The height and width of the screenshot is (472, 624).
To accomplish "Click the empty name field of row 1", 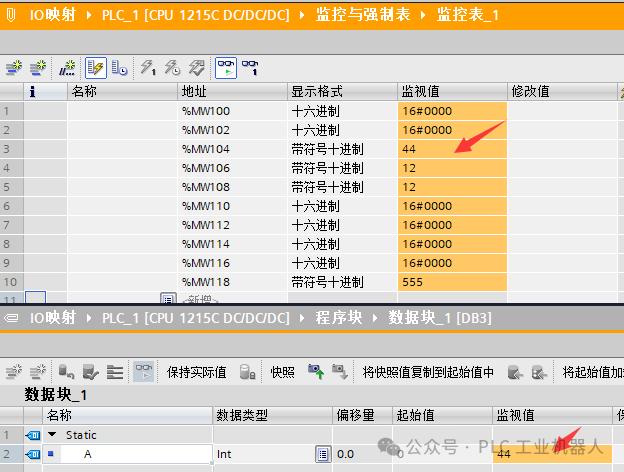I will (122, 111).
